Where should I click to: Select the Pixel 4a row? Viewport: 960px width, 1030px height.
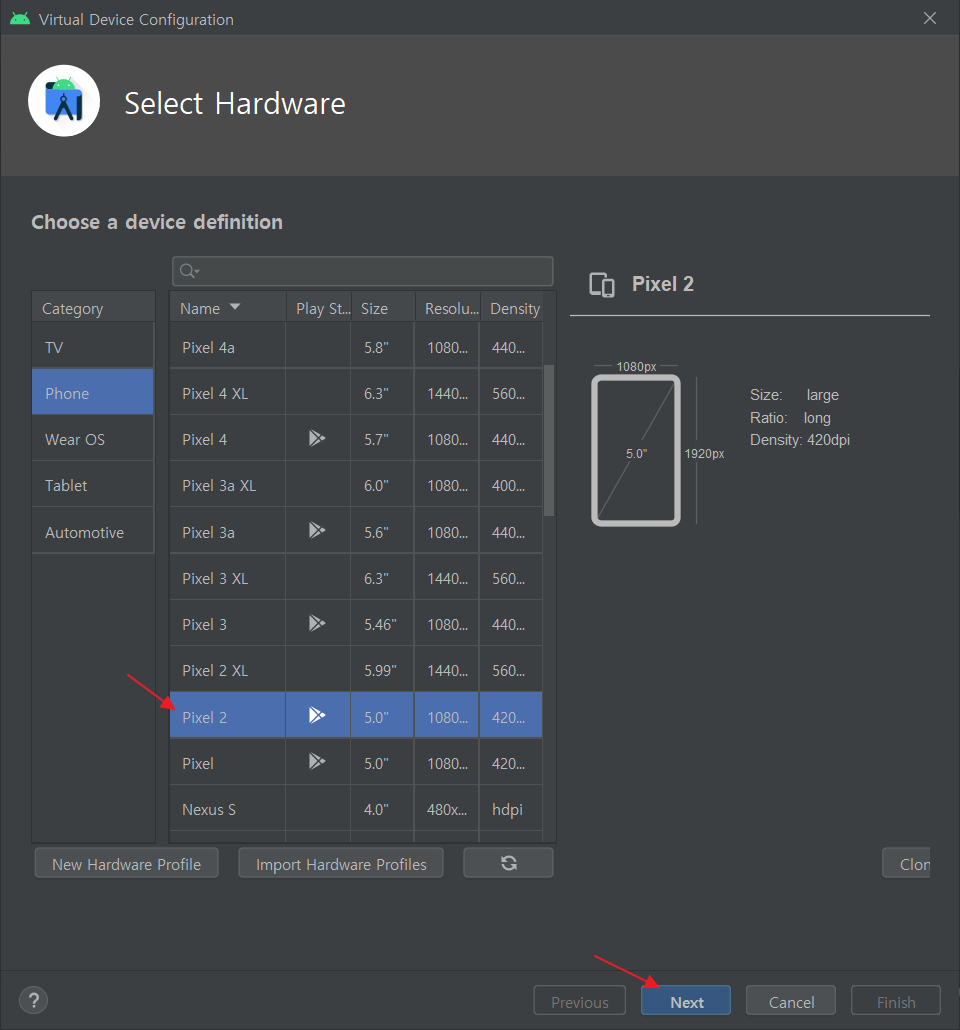pos(356,347)
